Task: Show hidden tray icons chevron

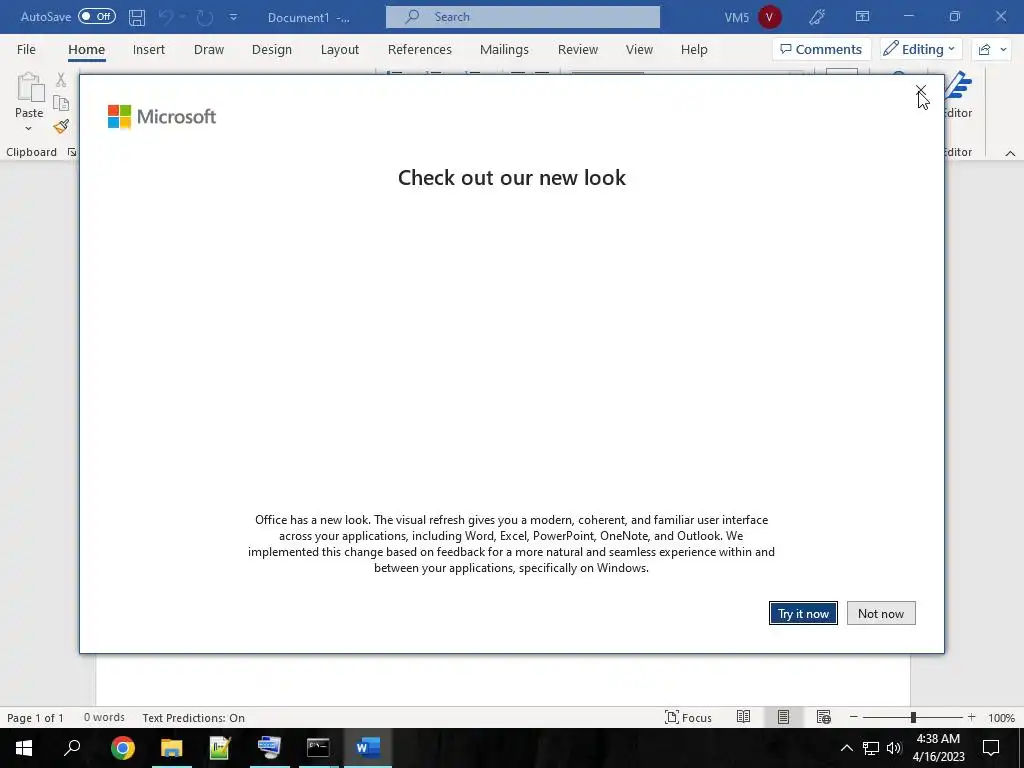Action: [846, 748]
